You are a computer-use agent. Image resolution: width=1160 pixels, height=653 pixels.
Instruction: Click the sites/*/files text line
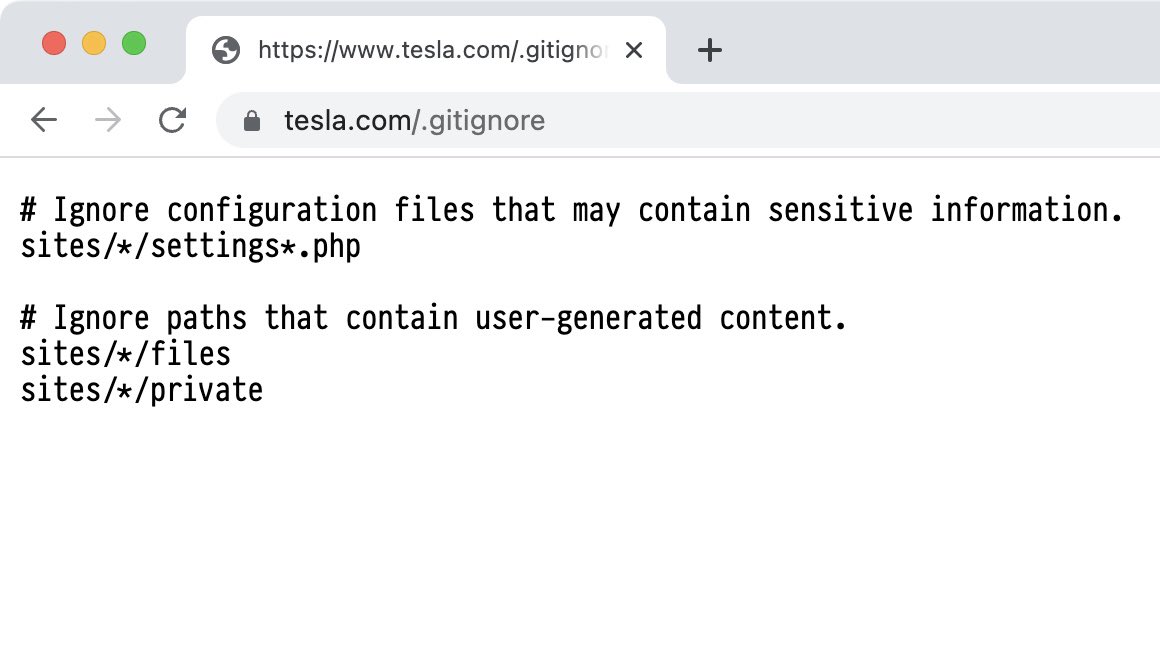(126, 354)
